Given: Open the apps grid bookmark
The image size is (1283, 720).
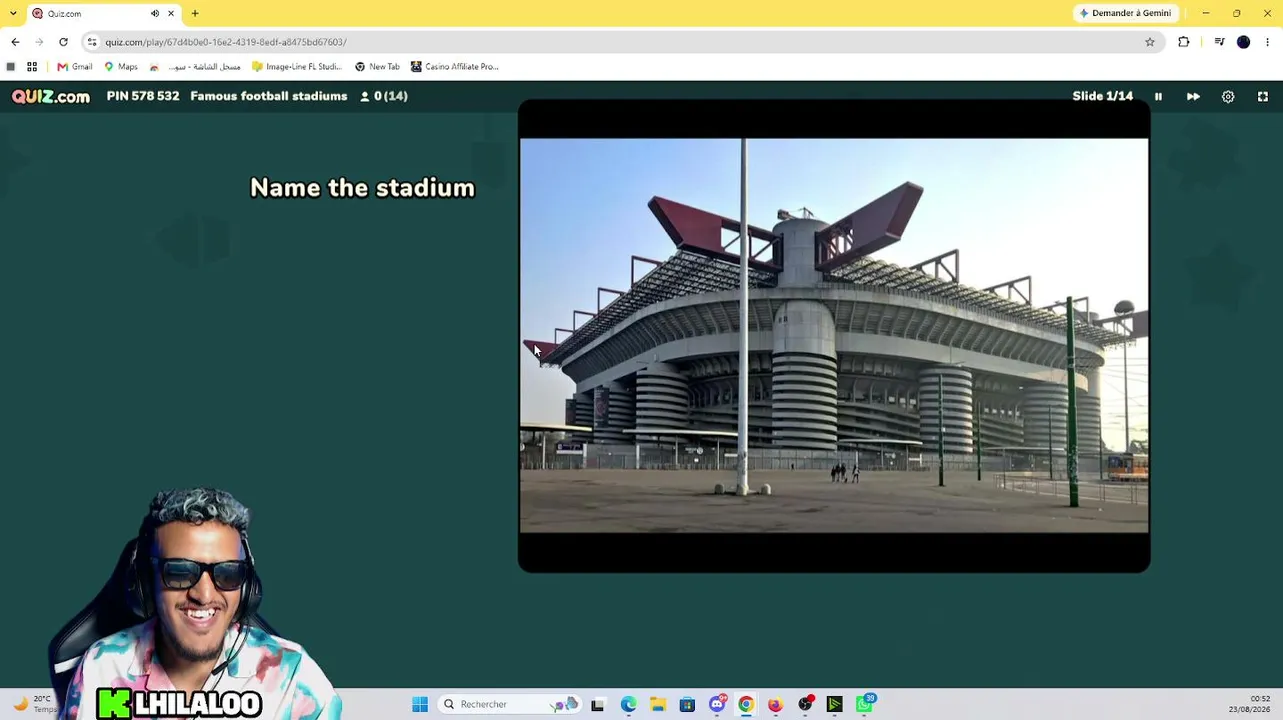Looking at the screenshot, I should click(x=32, y=67).
